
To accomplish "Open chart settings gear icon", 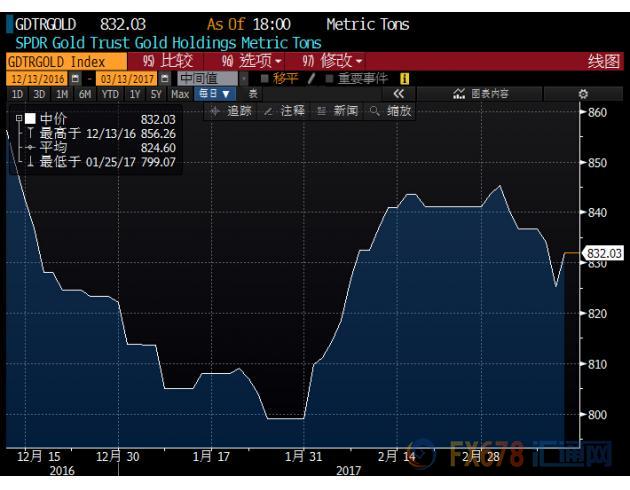I will click(583, 94).
